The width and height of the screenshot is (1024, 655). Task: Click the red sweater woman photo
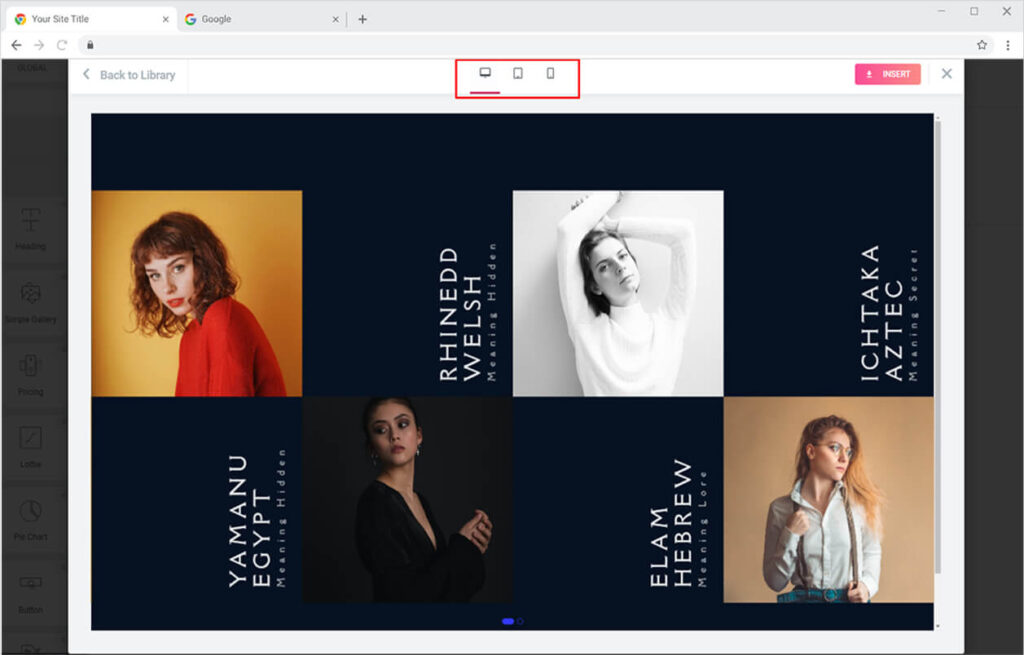[197, 293]
